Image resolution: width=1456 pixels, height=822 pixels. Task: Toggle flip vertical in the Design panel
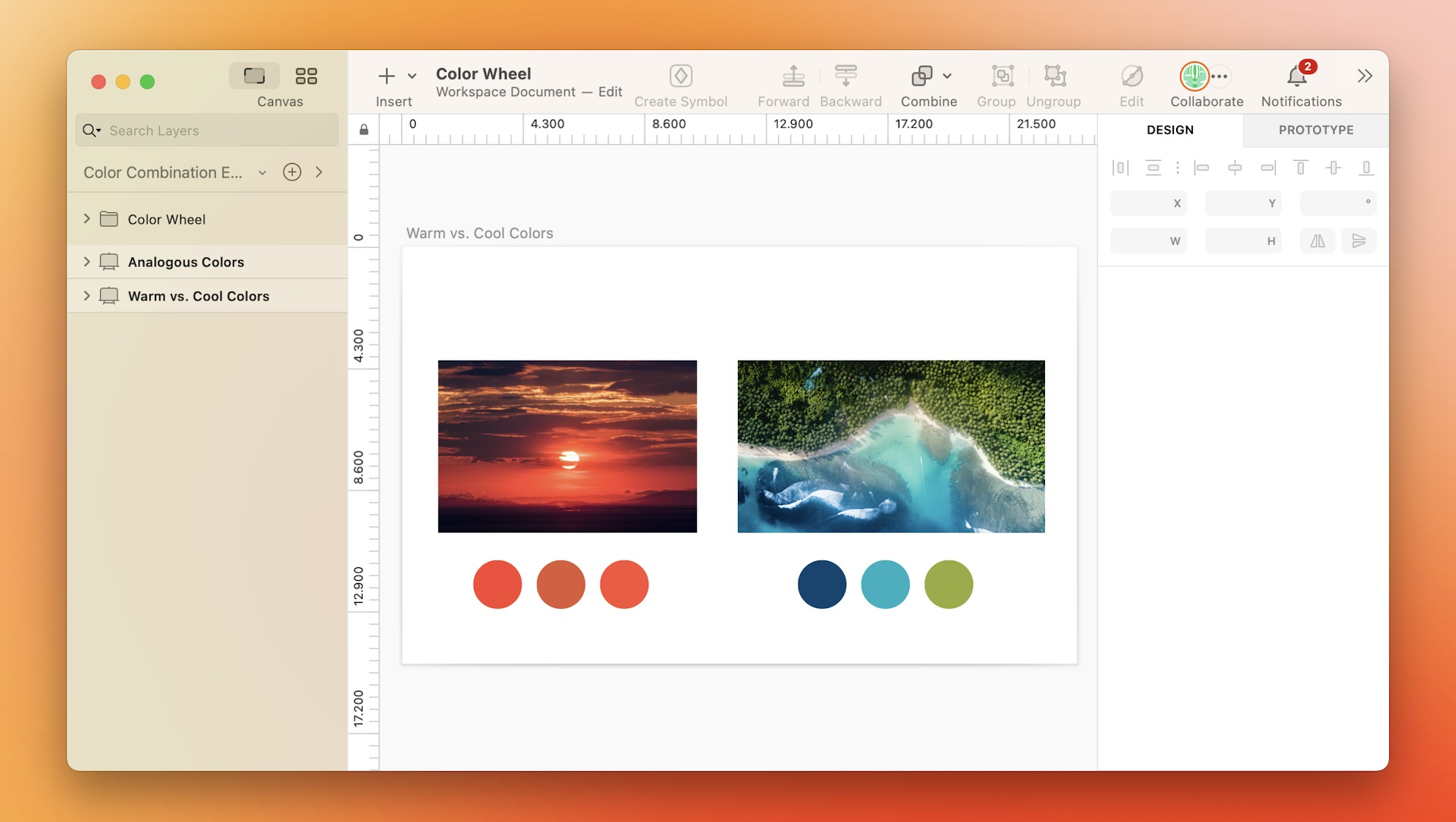(1359, 241)
